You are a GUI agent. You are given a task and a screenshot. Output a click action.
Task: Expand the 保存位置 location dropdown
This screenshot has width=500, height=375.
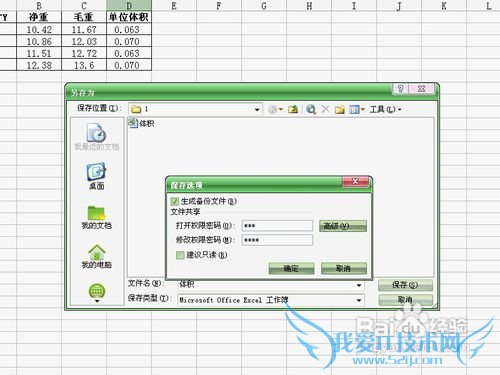click(x=257, y=109)
